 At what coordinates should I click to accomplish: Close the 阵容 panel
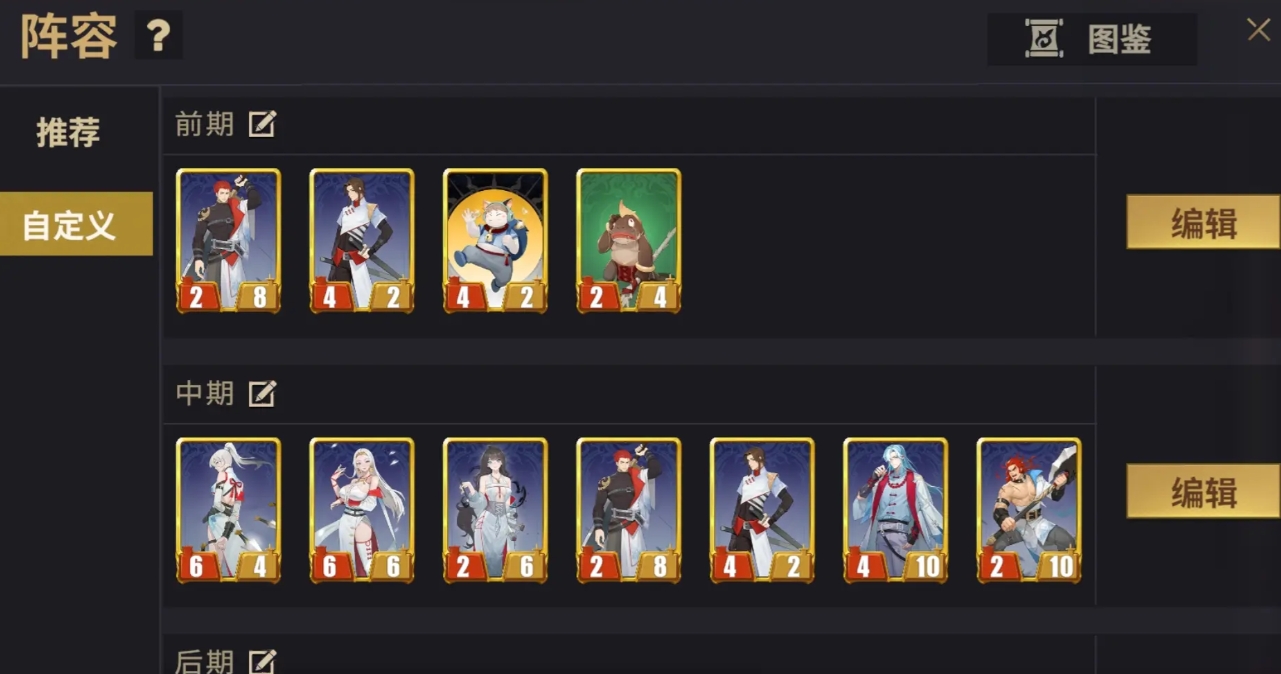tap(1259, 29)
